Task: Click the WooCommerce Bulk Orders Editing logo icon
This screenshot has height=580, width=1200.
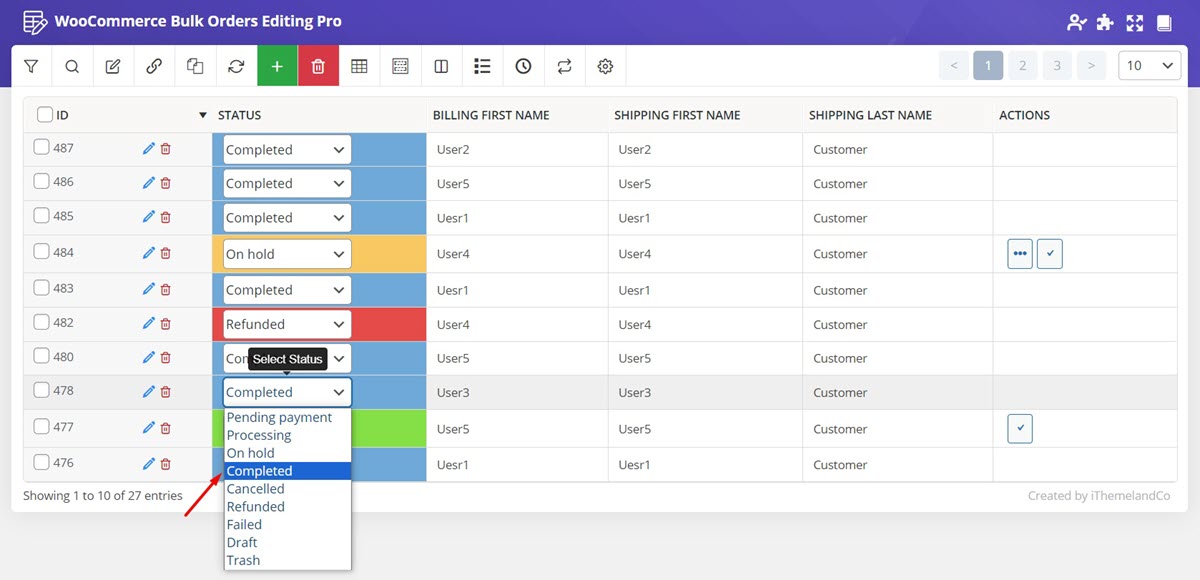Action: (35, 22)
